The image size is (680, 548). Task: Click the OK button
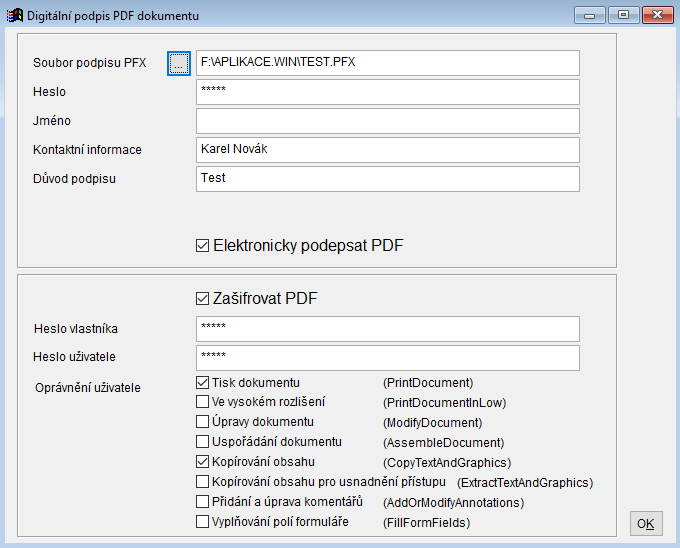[x=646, y=524]
